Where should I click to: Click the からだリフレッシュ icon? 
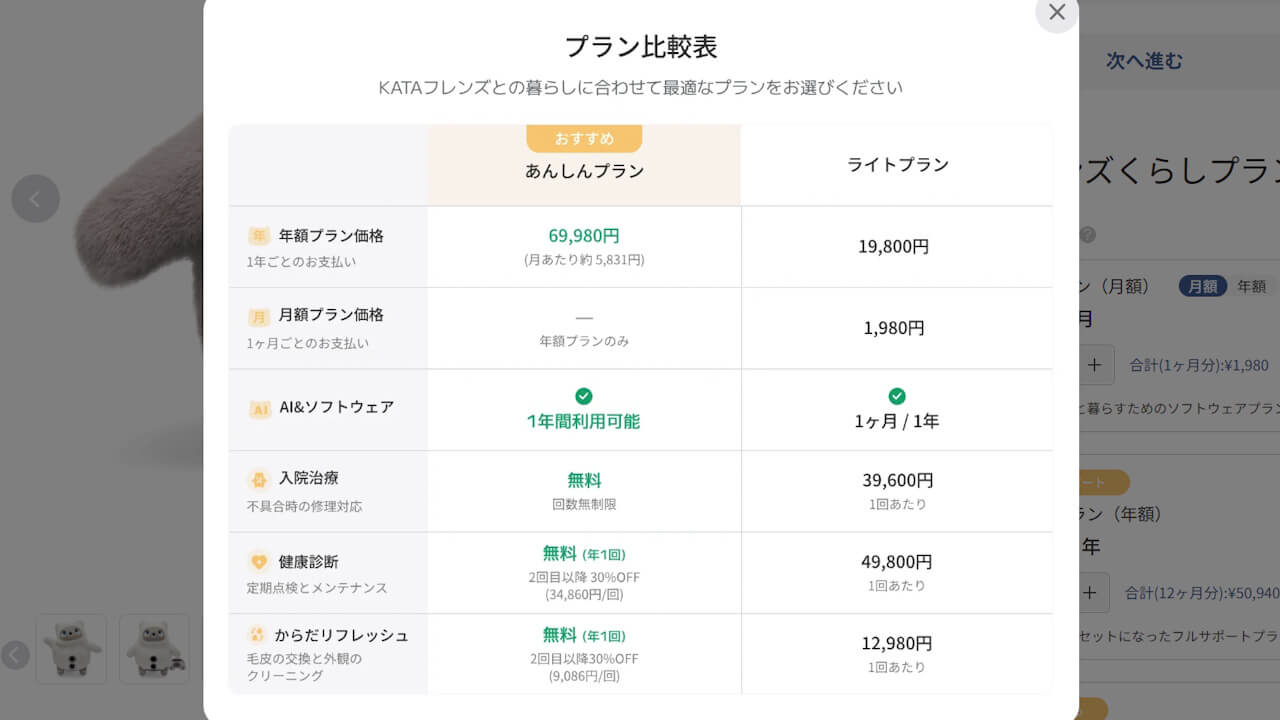point(258,635)
